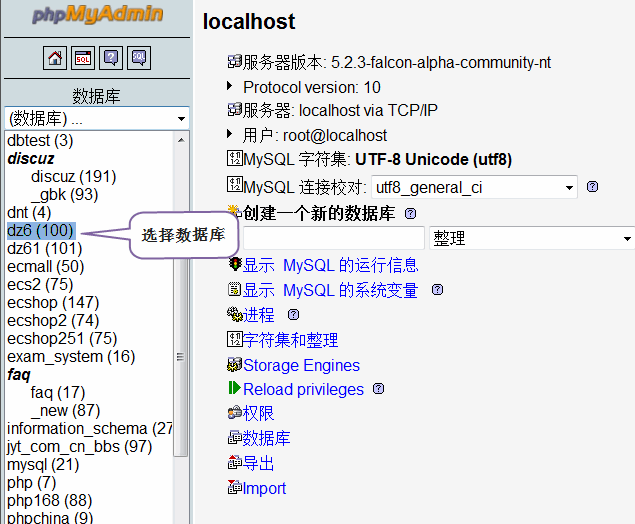Expand the discuz database group
Viewport: 635px width, 524px height.
(x=31, y=158)
